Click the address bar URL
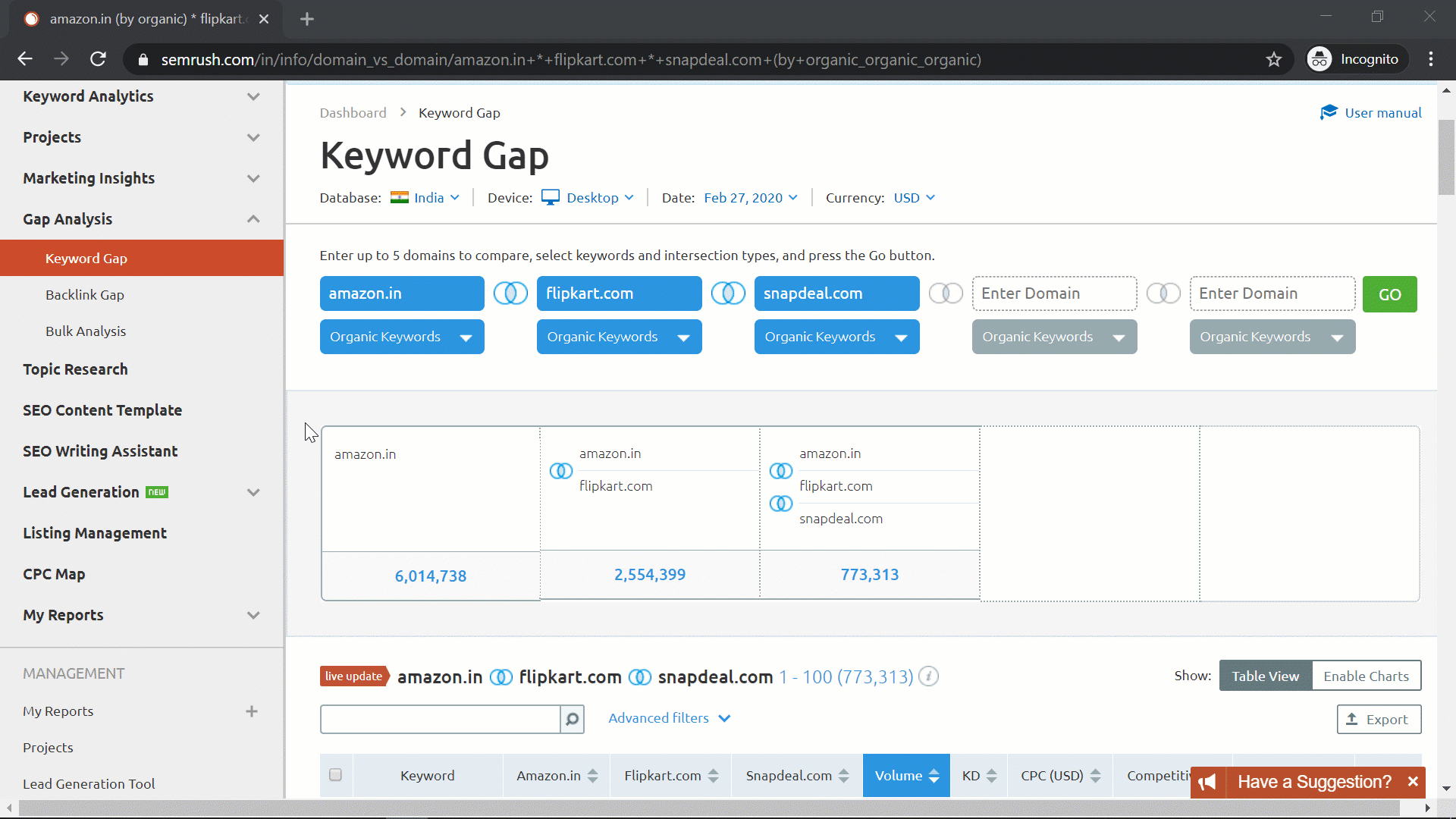The image size is (1456, 819). coord(571,60)
